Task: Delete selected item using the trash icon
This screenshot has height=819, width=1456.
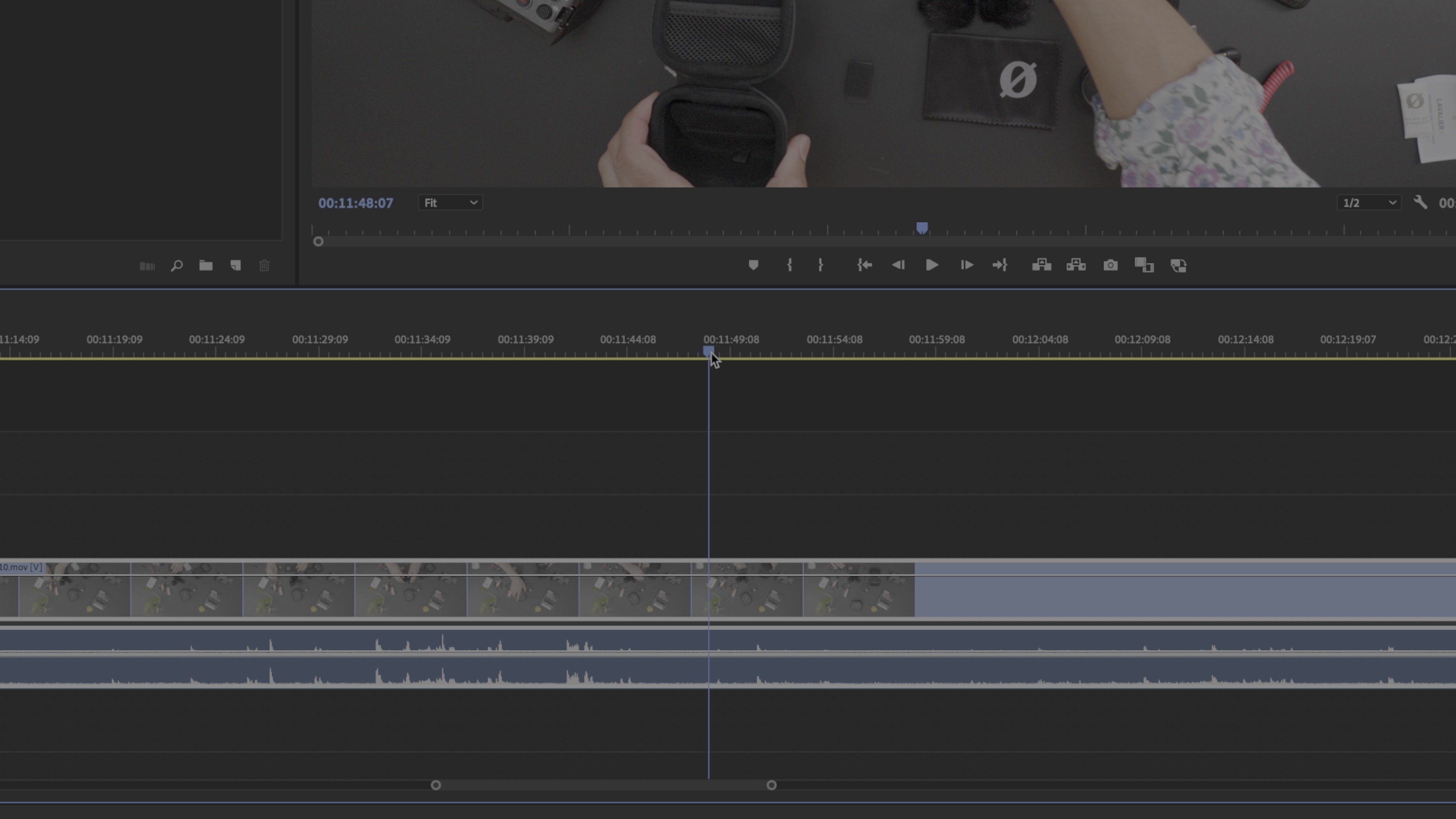Action: click(x=265, y=266)
